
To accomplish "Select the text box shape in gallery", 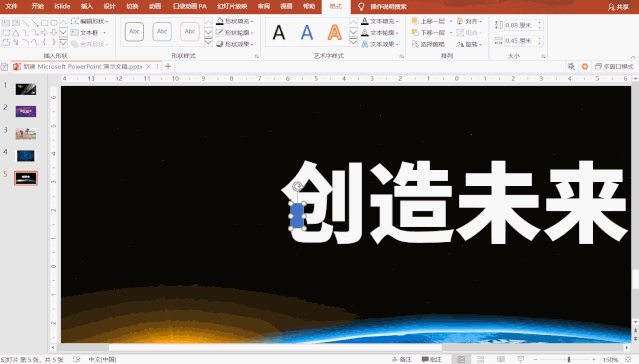I will [6, 23].
